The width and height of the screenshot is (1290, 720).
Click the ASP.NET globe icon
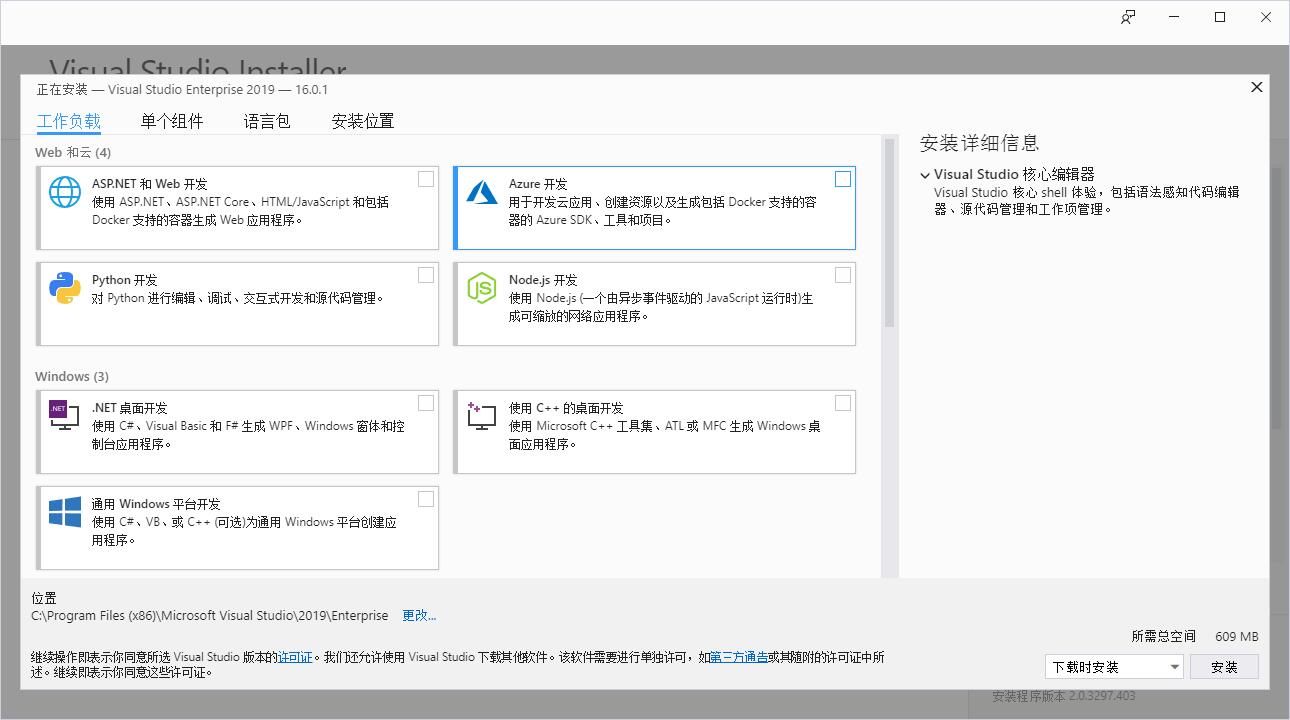(65, 192)
